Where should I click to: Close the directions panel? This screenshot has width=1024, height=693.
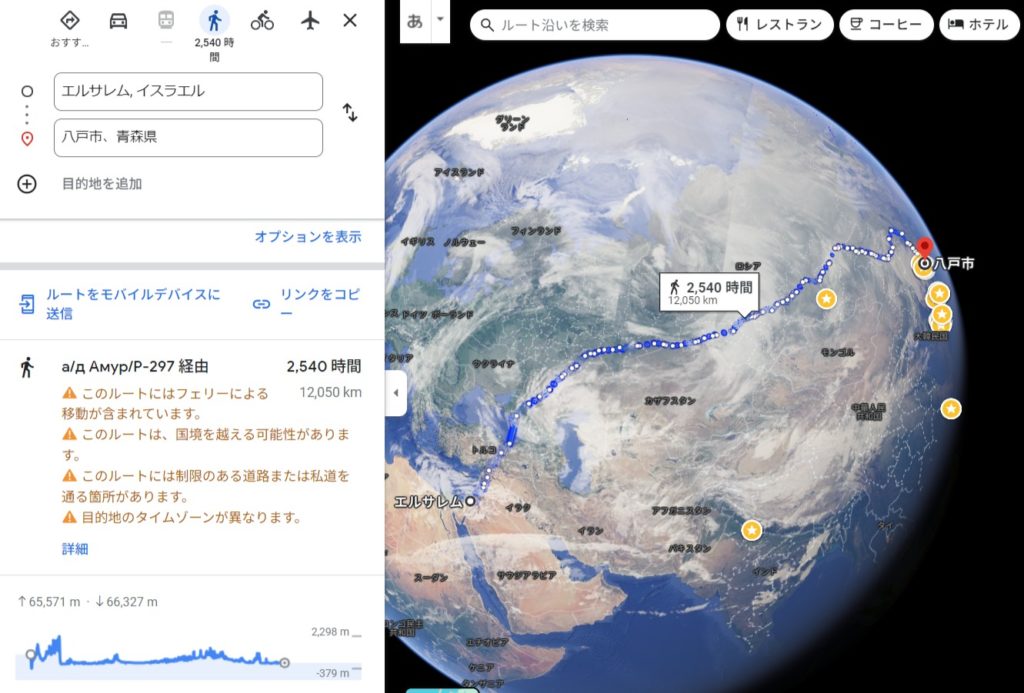(x=350, y=21)
